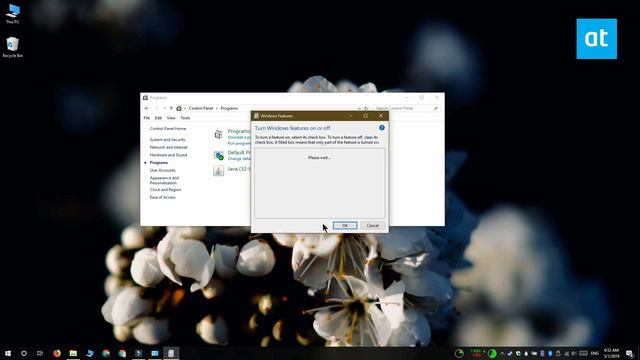Screen dimensions: 640x360
Task: Select Programs in the left sidebar
Action: pos(159,163)
